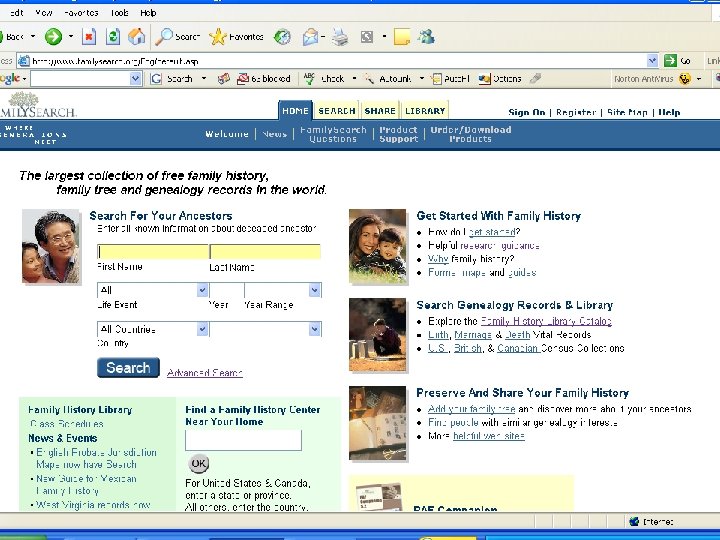Click the Edit page icon in toolbar
720x540 pixels.
[367, 37]
